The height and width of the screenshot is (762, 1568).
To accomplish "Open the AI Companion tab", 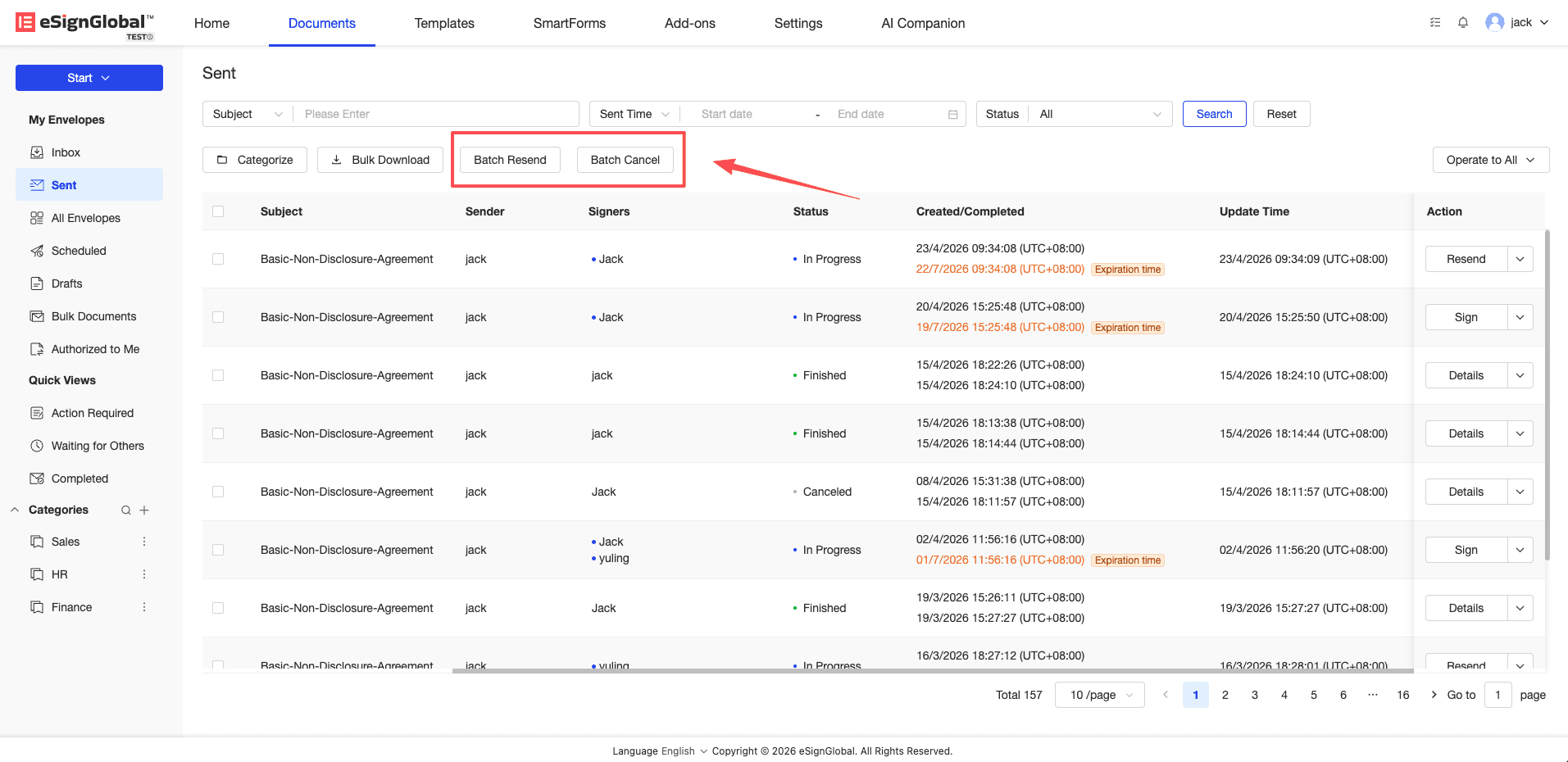I will pyautogui.click(x=923, y=23).
